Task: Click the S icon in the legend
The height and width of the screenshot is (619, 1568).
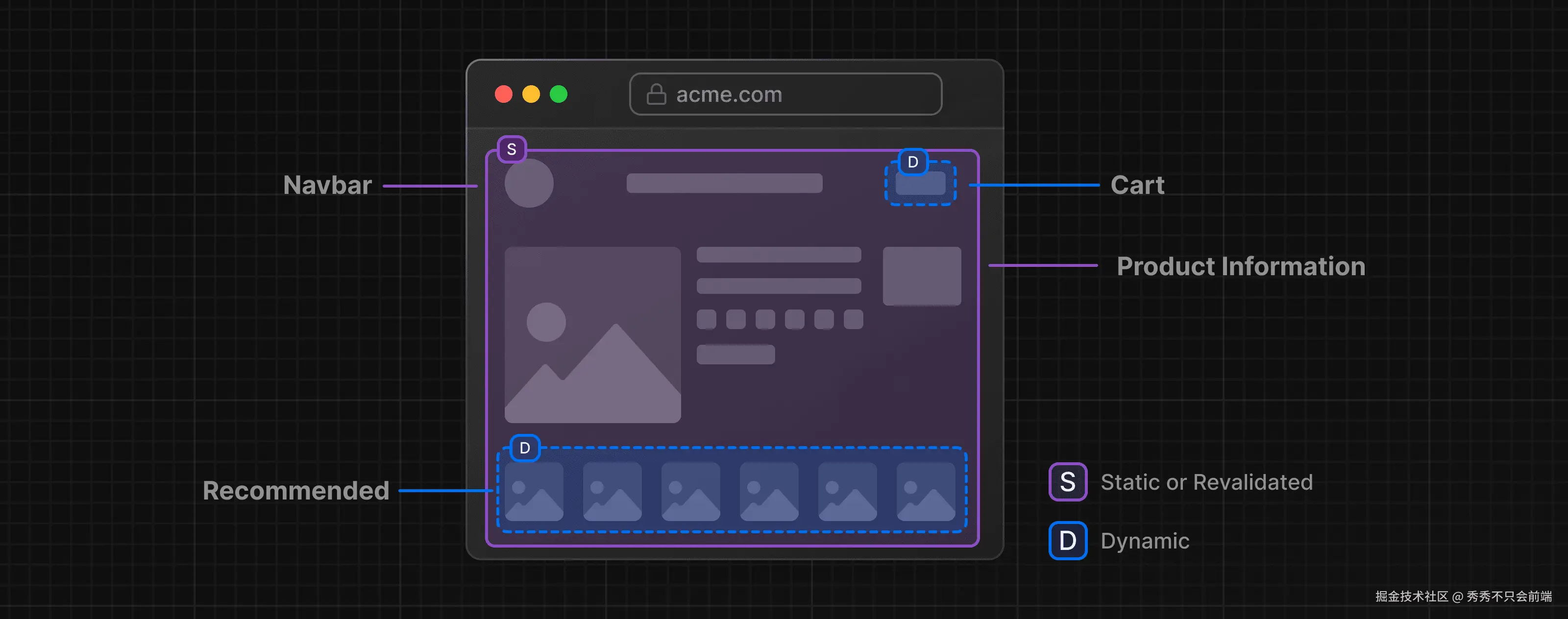Action: coord(1067,482)
